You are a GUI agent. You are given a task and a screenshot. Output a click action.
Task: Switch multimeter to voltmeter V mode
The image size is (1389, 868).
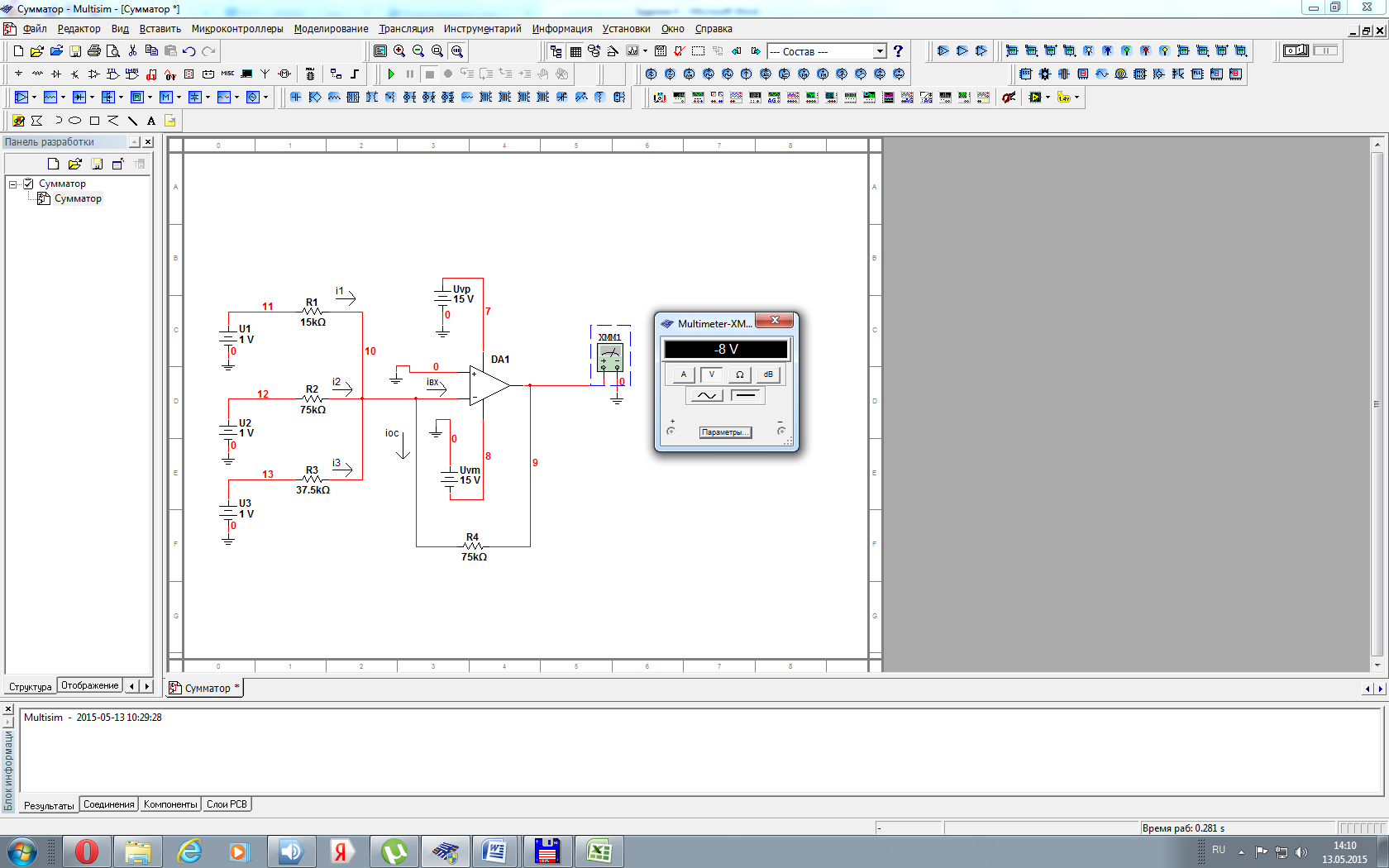click(x=711, y=374)
